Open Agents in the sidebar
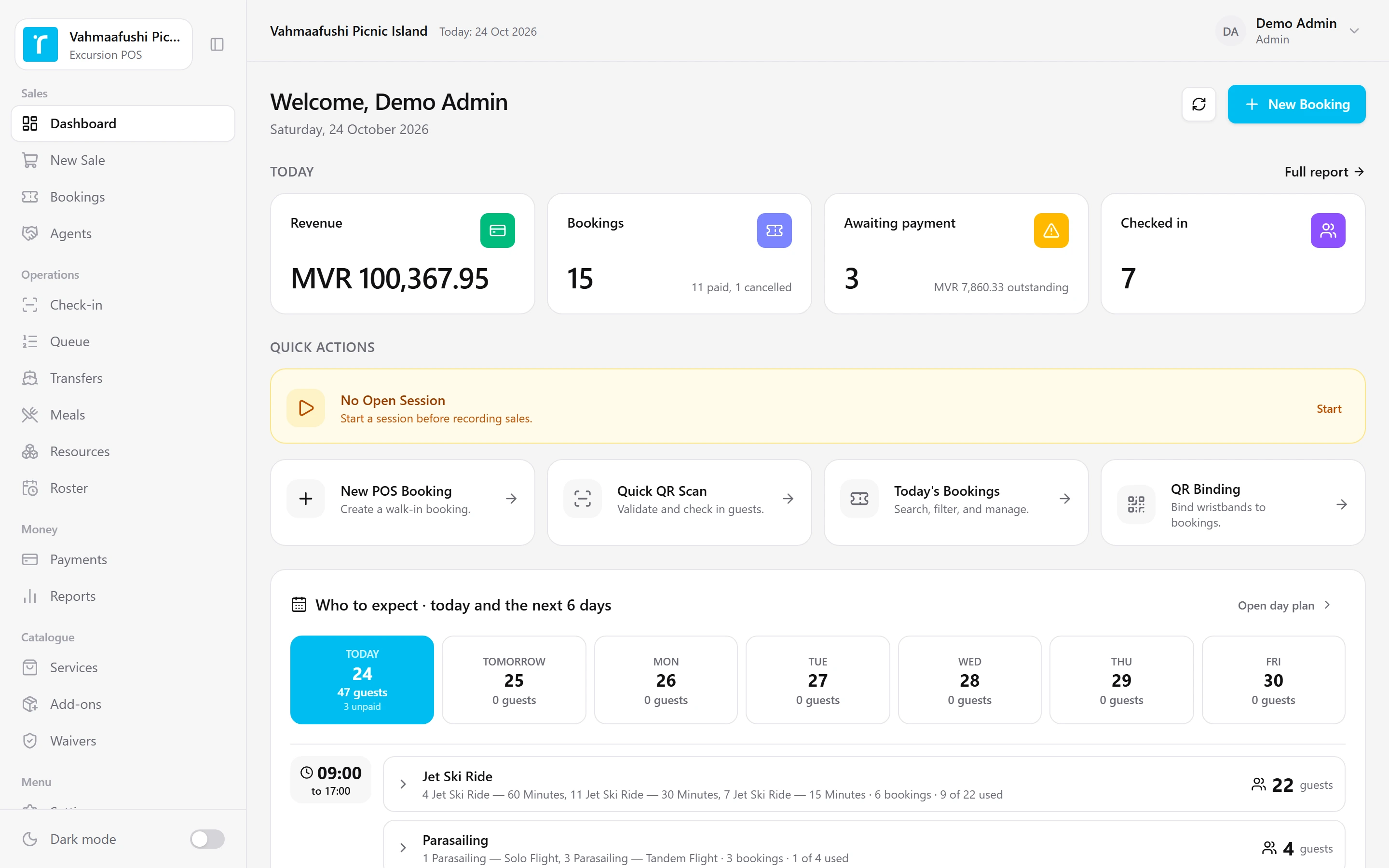This screenshot has height=868, width=1389. pyautogui.click(x=123, y=234)
